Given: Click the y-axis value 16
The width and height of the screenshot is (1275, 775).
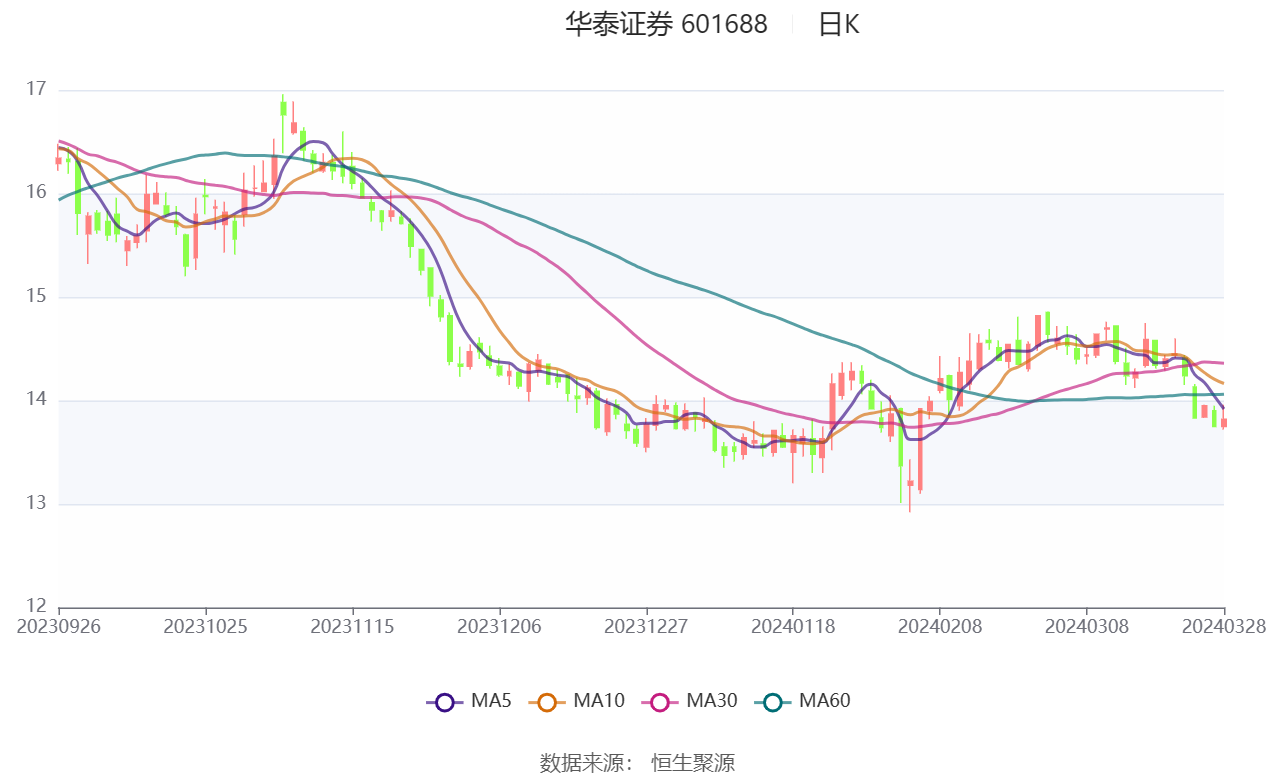Looking at the screenshot, I should (x=36, y=193).
